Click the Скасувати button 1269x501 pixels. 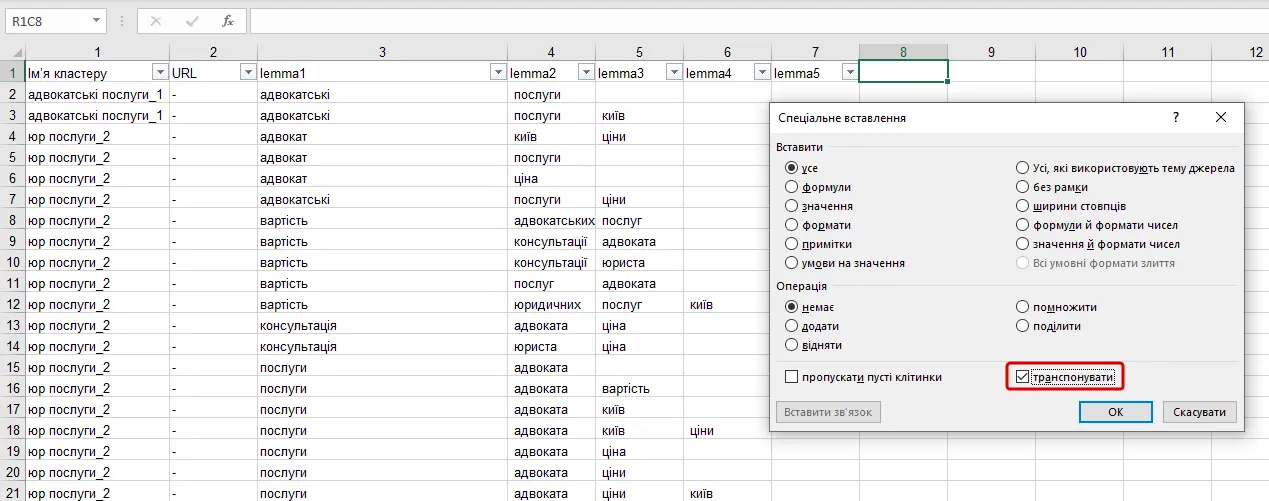click(1200, 412)
